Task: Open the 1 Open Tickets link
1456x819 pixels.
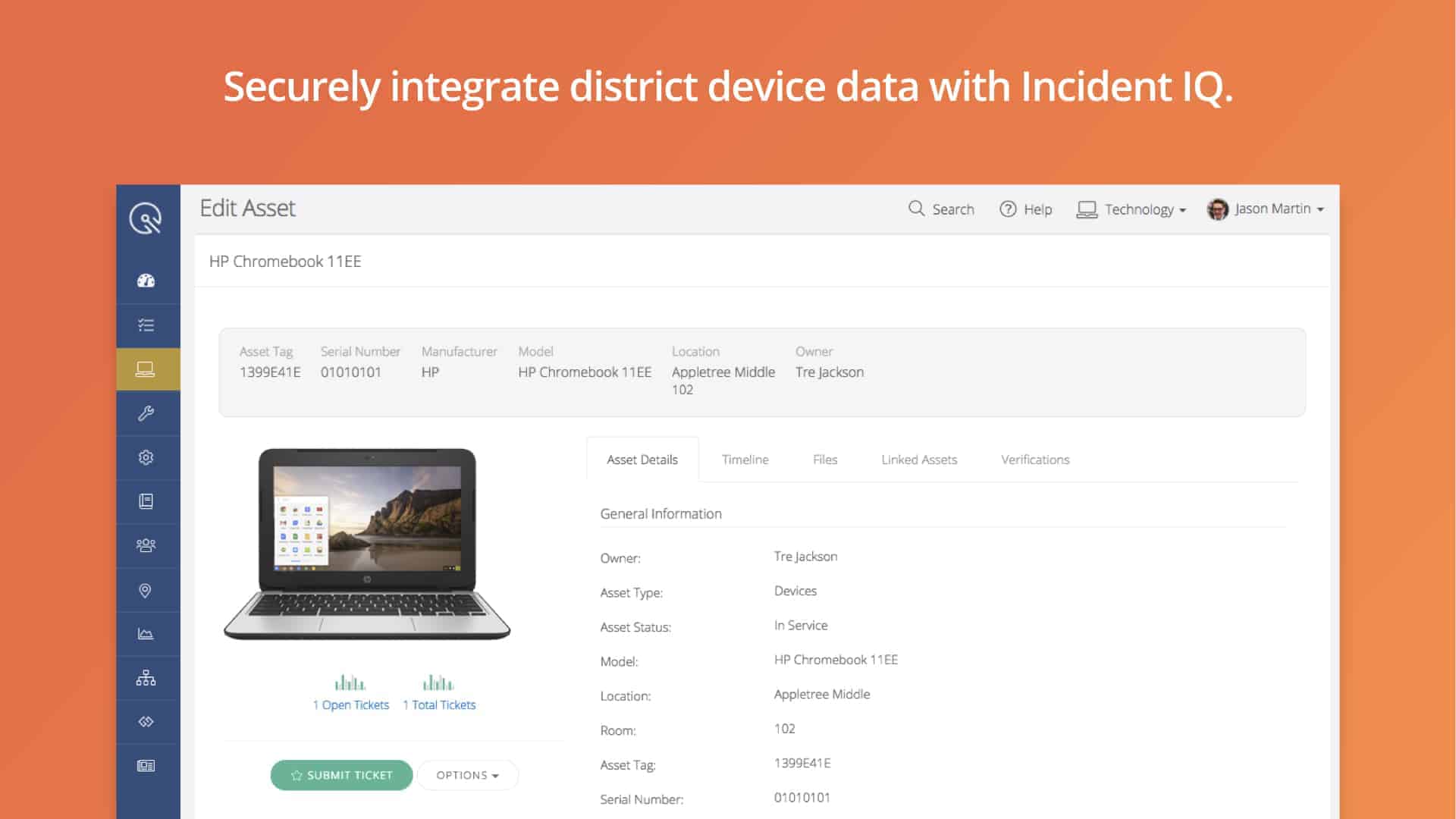Action: point(350,704)
